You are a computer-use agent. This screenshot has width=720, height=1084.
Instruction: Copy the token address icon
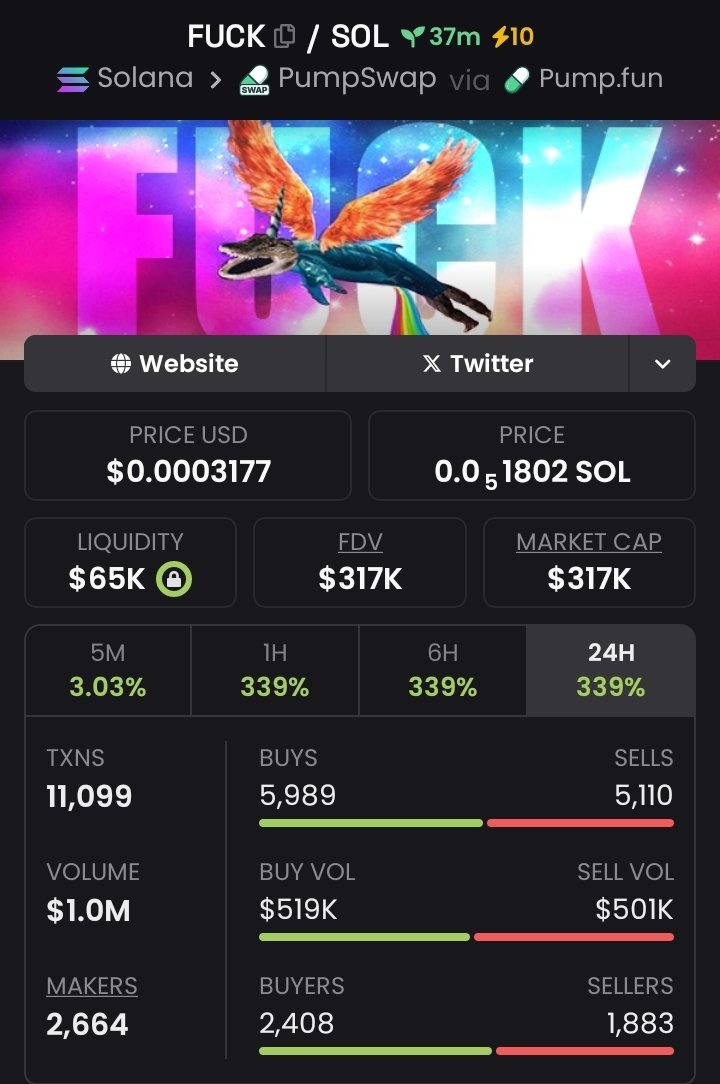[284, 36]
